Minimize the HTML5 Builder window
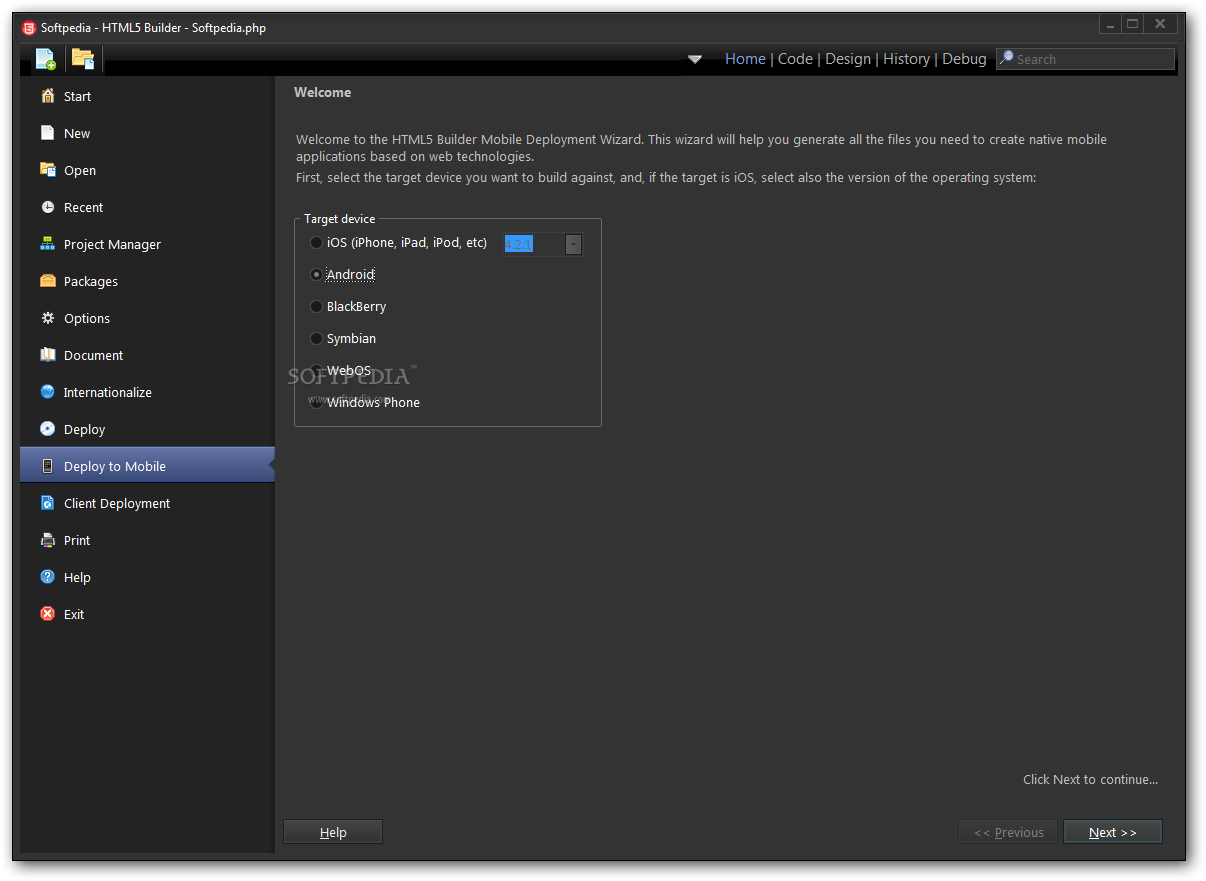The image size is (1206, 881). point(1110,24)
